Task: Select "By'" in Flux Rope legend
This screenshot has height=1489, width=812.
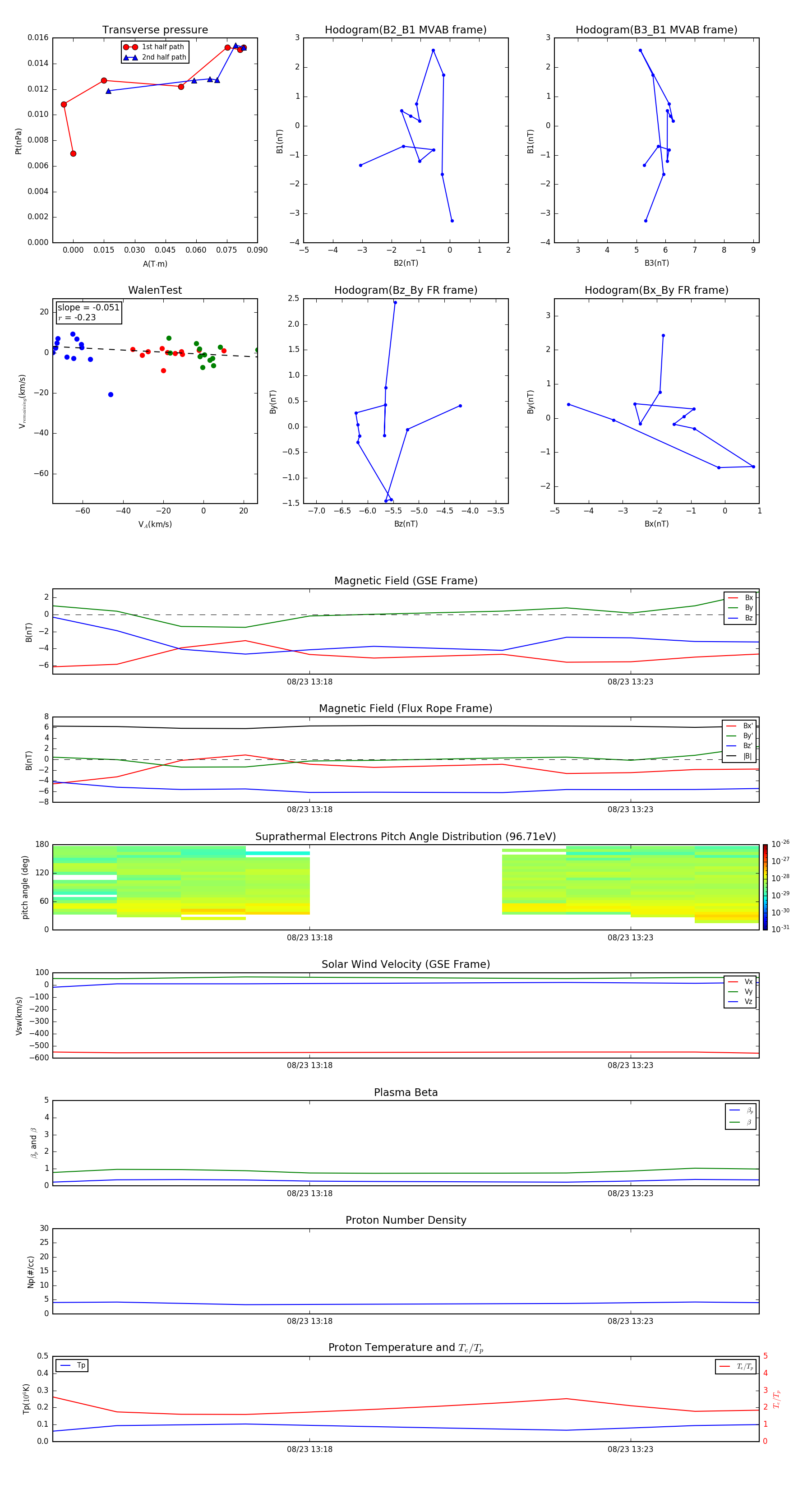Action: click(740, 736)
